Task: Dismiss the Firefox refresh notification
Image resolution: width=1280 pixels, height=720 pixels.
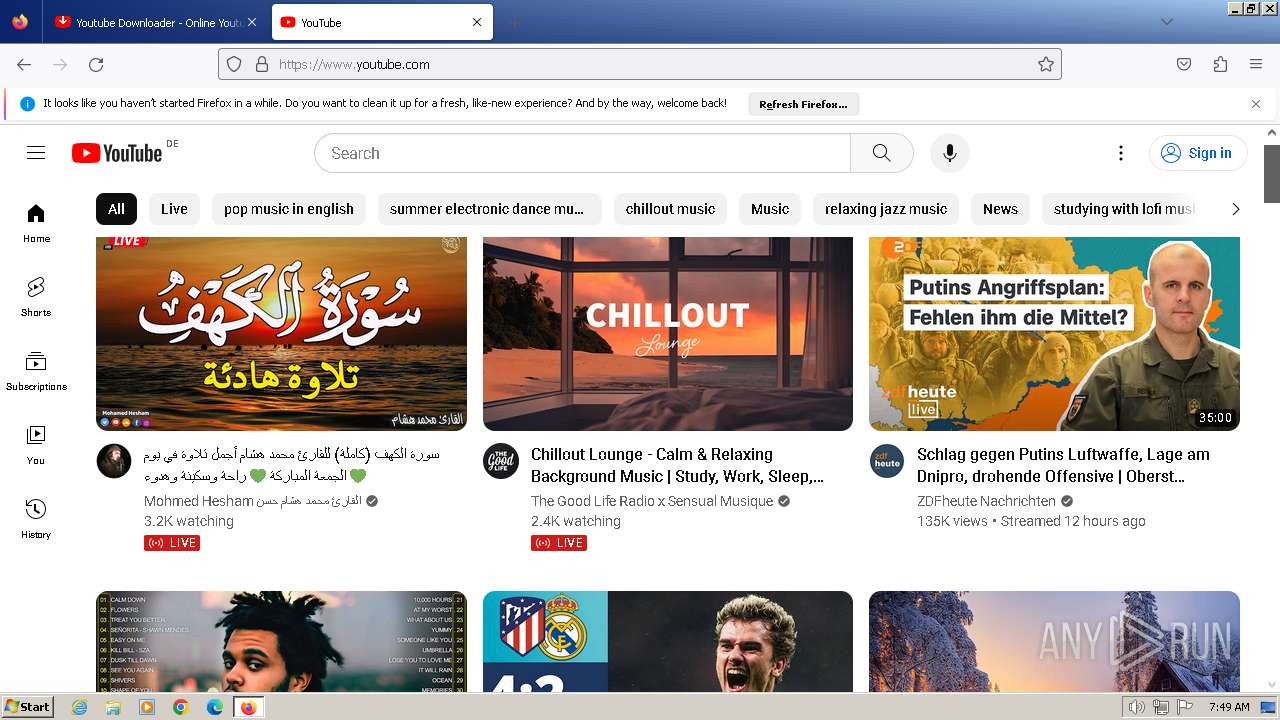Action: click(1256, 104)
